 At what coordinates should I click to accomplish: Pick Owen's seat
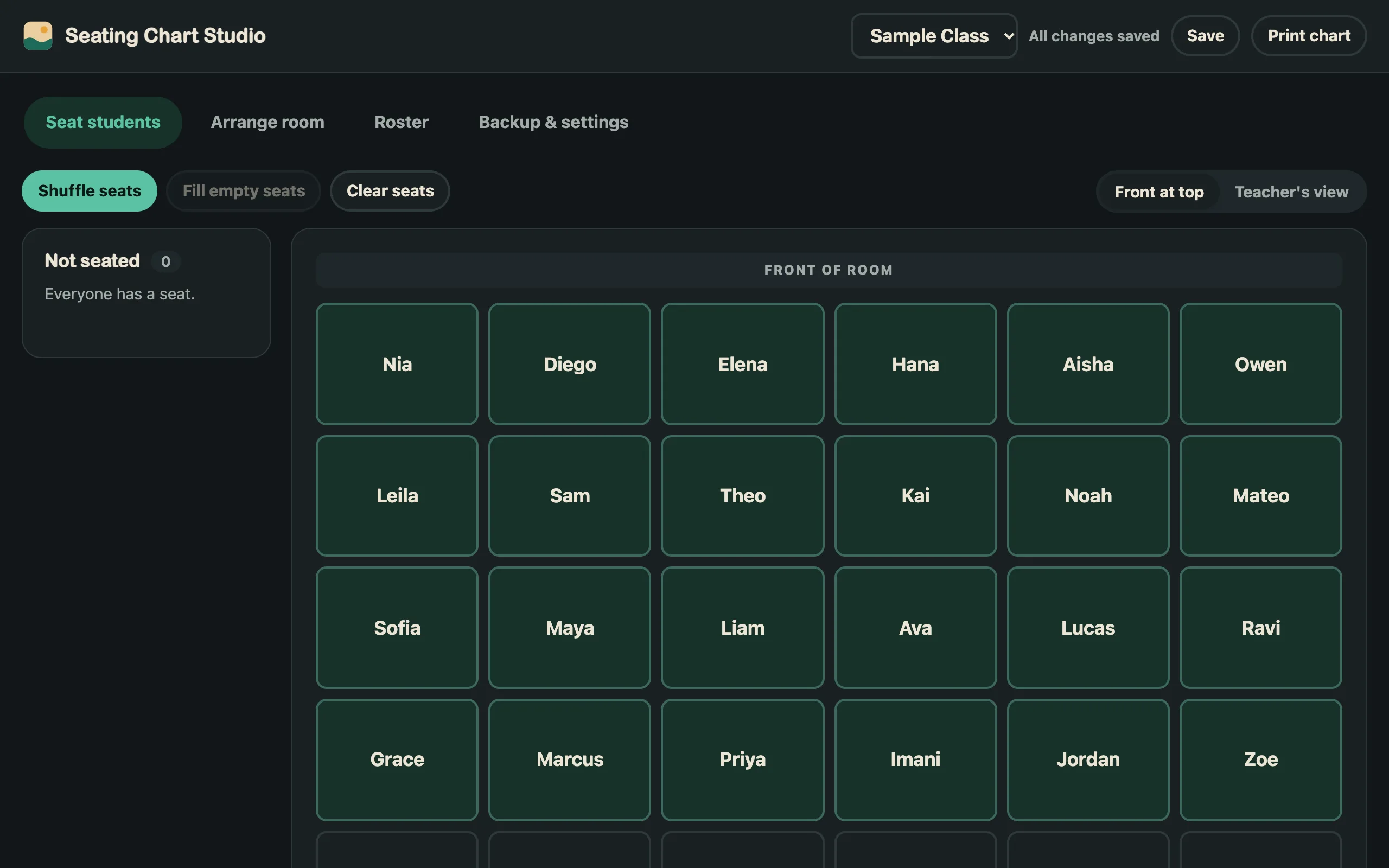tap(1260, 364)
